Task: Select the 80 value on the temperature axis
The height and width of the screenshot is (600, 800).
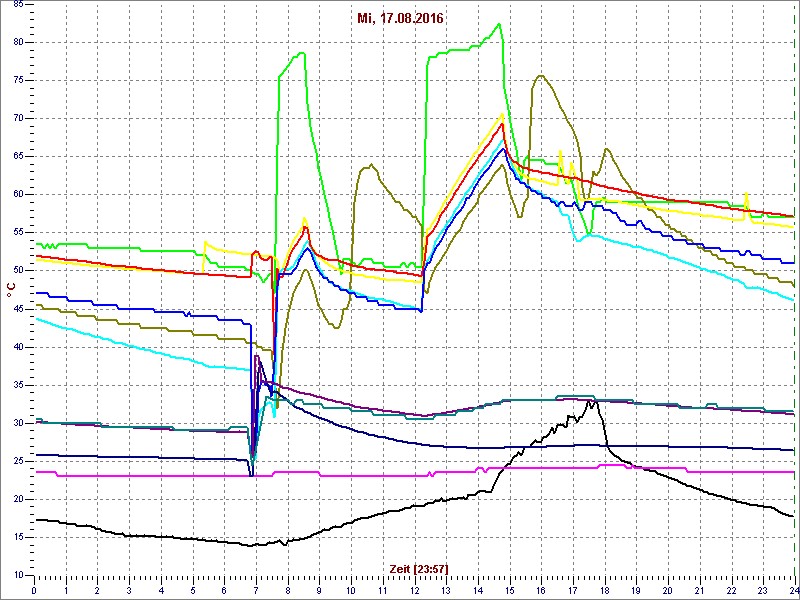Action: (17, 42)
